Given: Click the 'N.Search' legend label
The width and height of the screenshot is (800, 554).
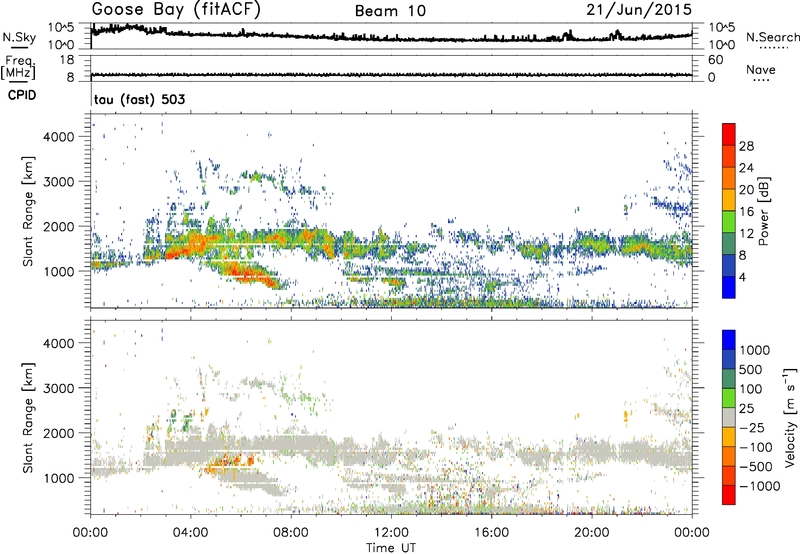Looking at the screenshot, I should click(x=772, y=37).
